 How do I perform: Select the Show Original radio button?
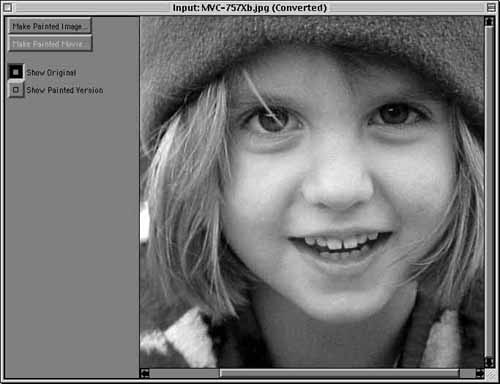click(16, 72)
